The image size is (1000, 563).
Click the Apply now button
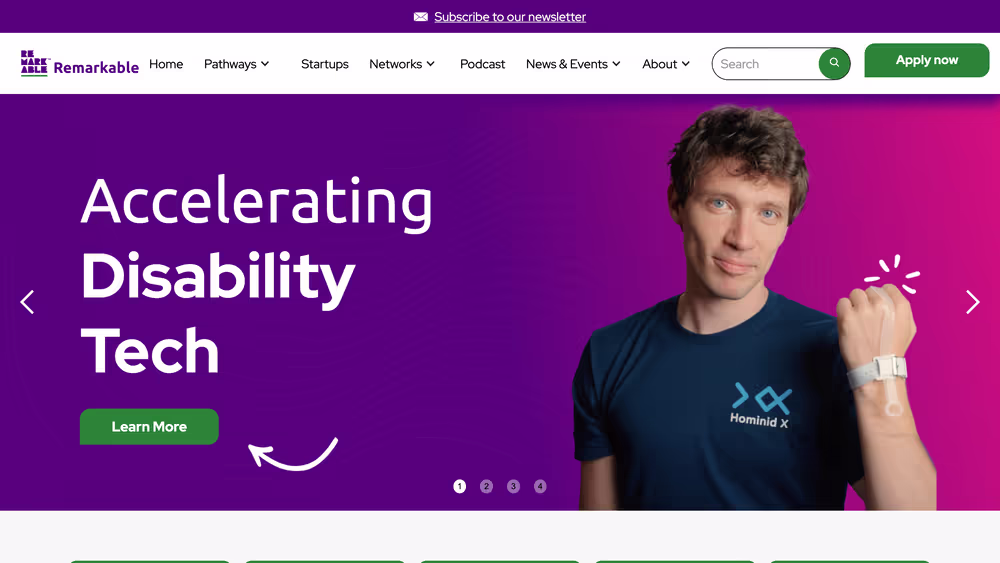(927, 60)
